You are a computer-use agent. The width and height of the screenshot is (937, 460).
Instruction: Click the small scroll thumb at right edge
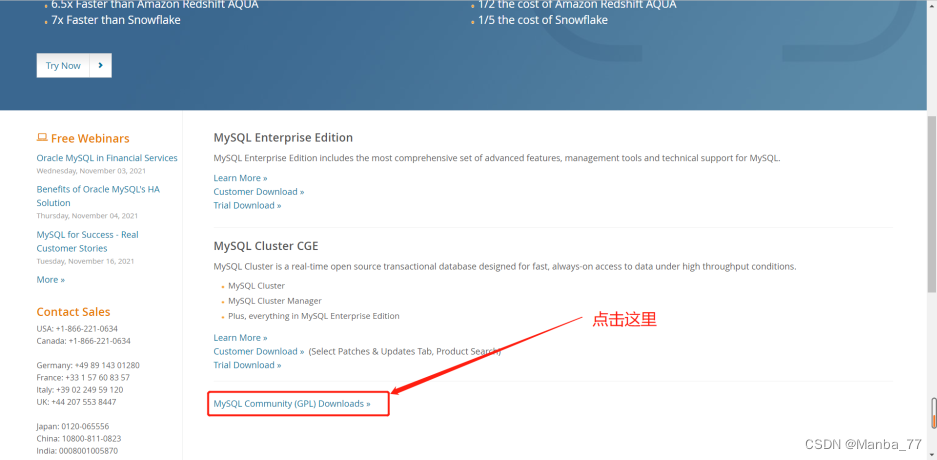934,413
